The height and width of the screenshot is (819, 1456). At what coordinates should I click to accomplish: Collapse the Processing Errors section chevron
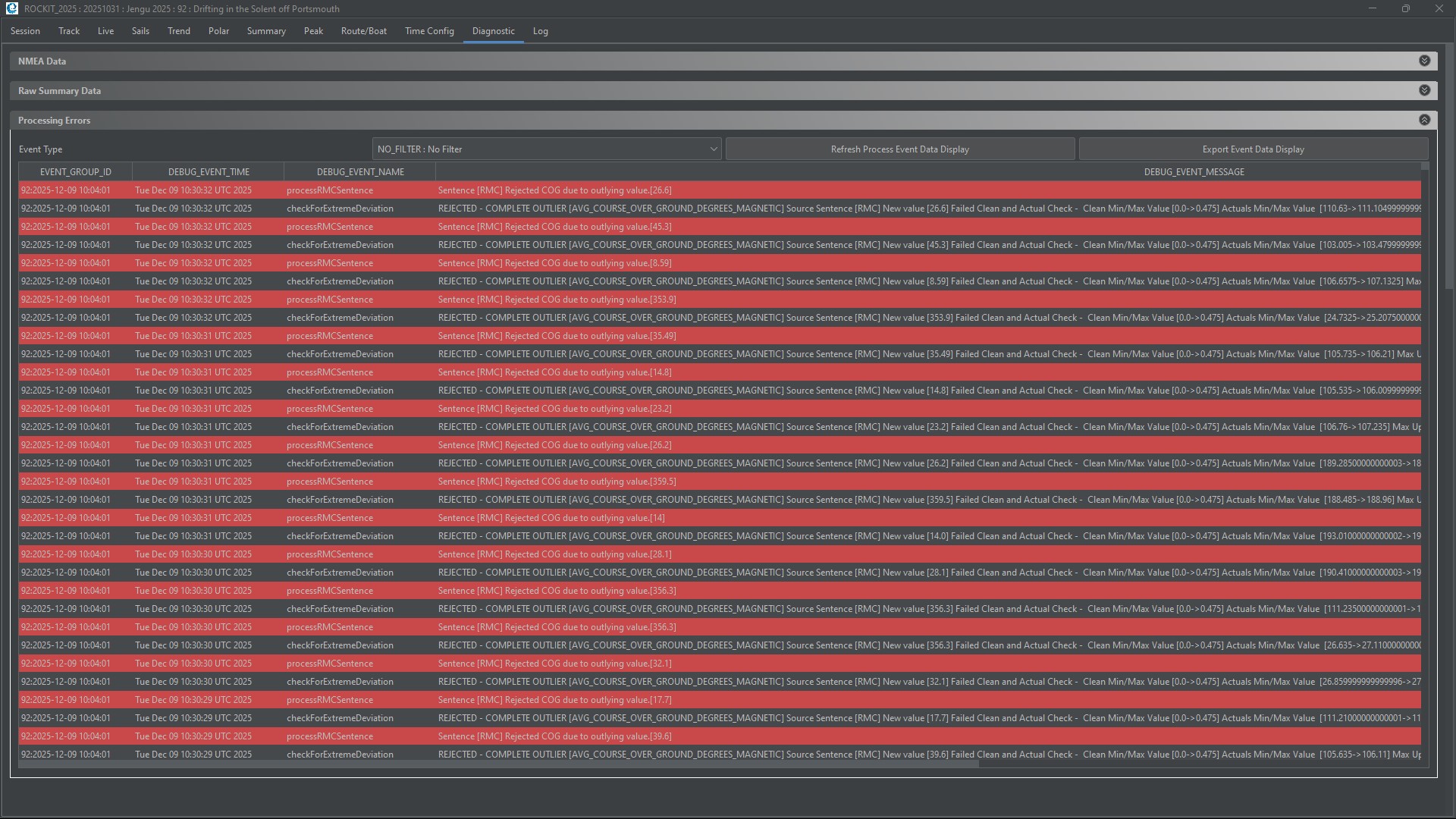click(1424, 120)
